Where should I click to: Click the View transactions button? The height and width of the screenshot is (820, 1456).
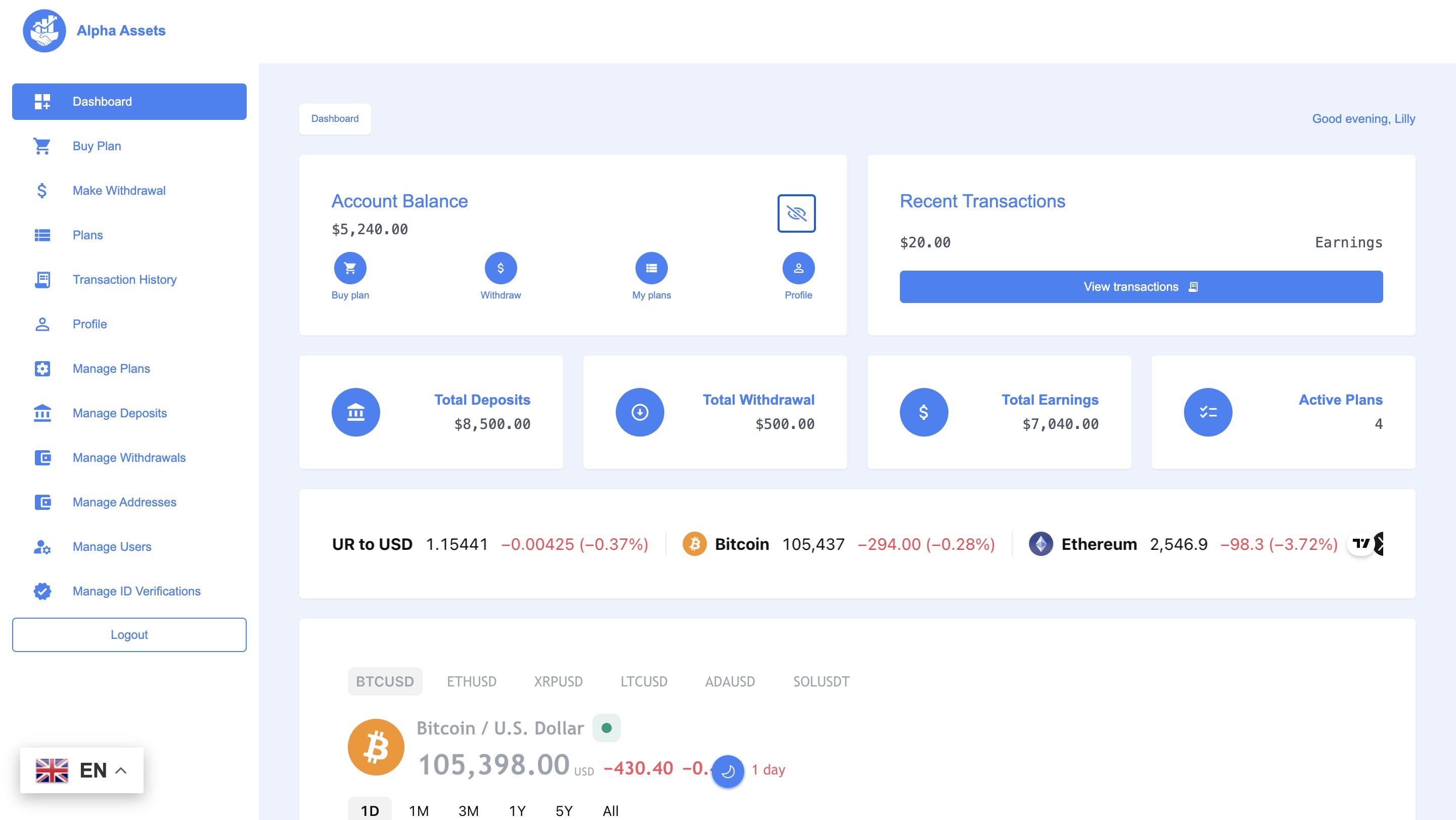[1141, 287]
